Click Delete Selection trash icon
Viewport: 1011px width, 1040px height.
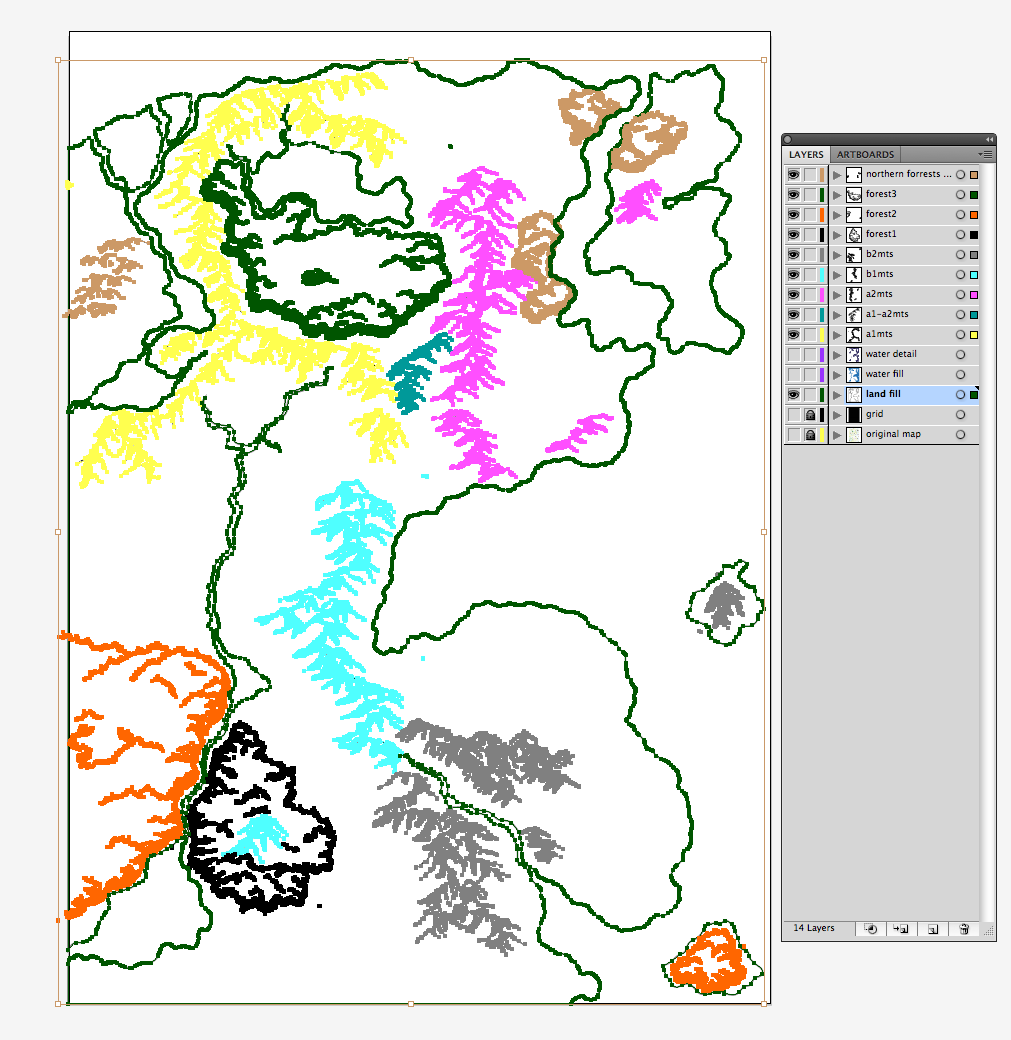point(965,929)
